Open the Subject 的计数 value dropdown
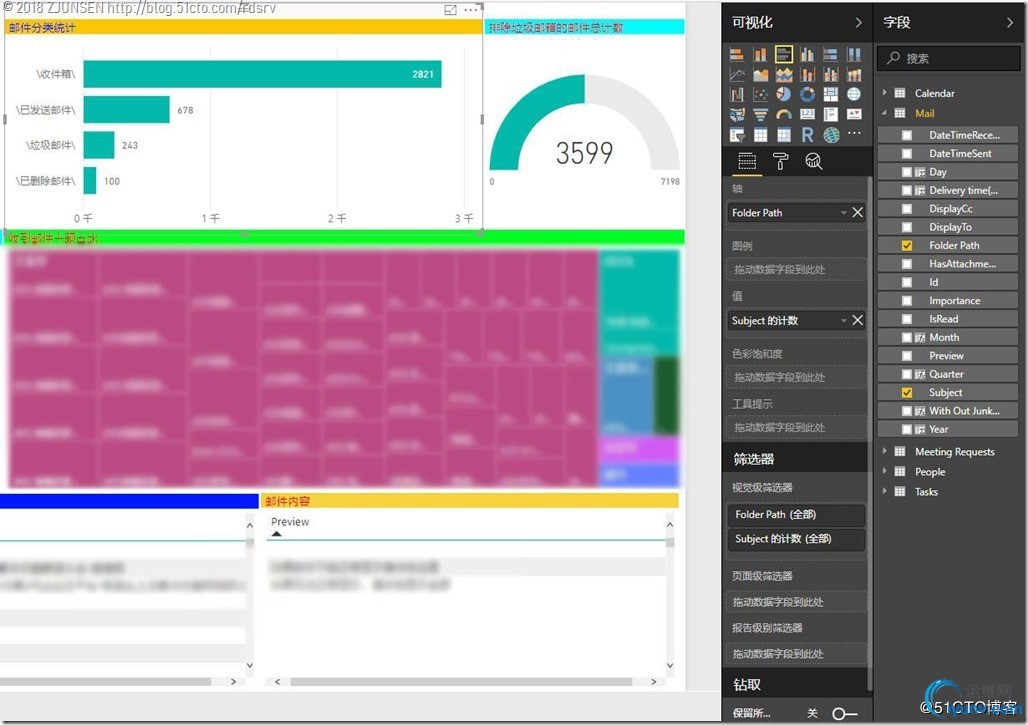Viewport: 1028px width, 725px height. pyautogui.click(x=844, y=320)
